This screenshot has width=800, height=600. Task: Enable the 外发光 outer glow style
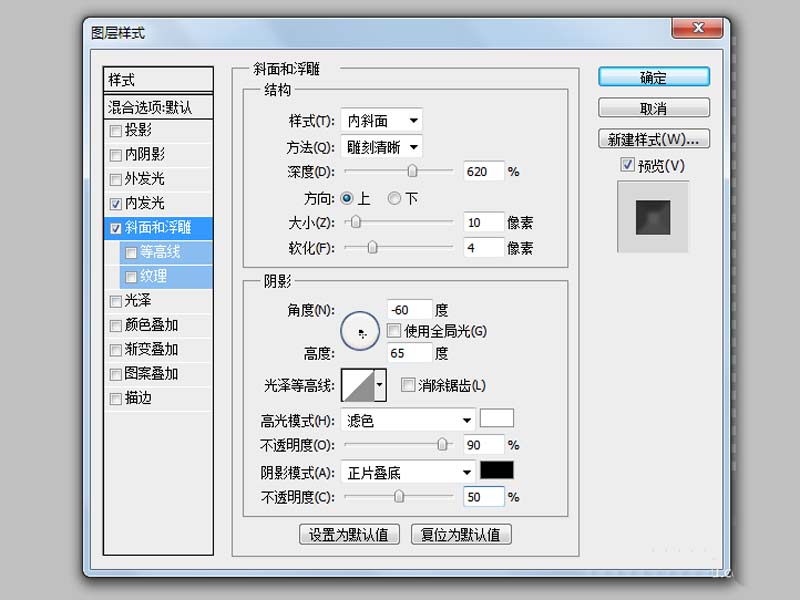117,179
